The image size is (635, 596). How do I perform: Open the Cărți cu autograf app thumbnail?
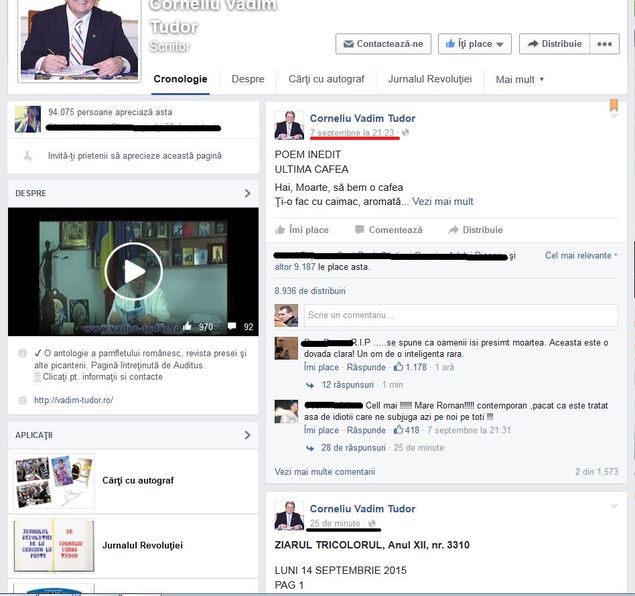coord(54,481)
